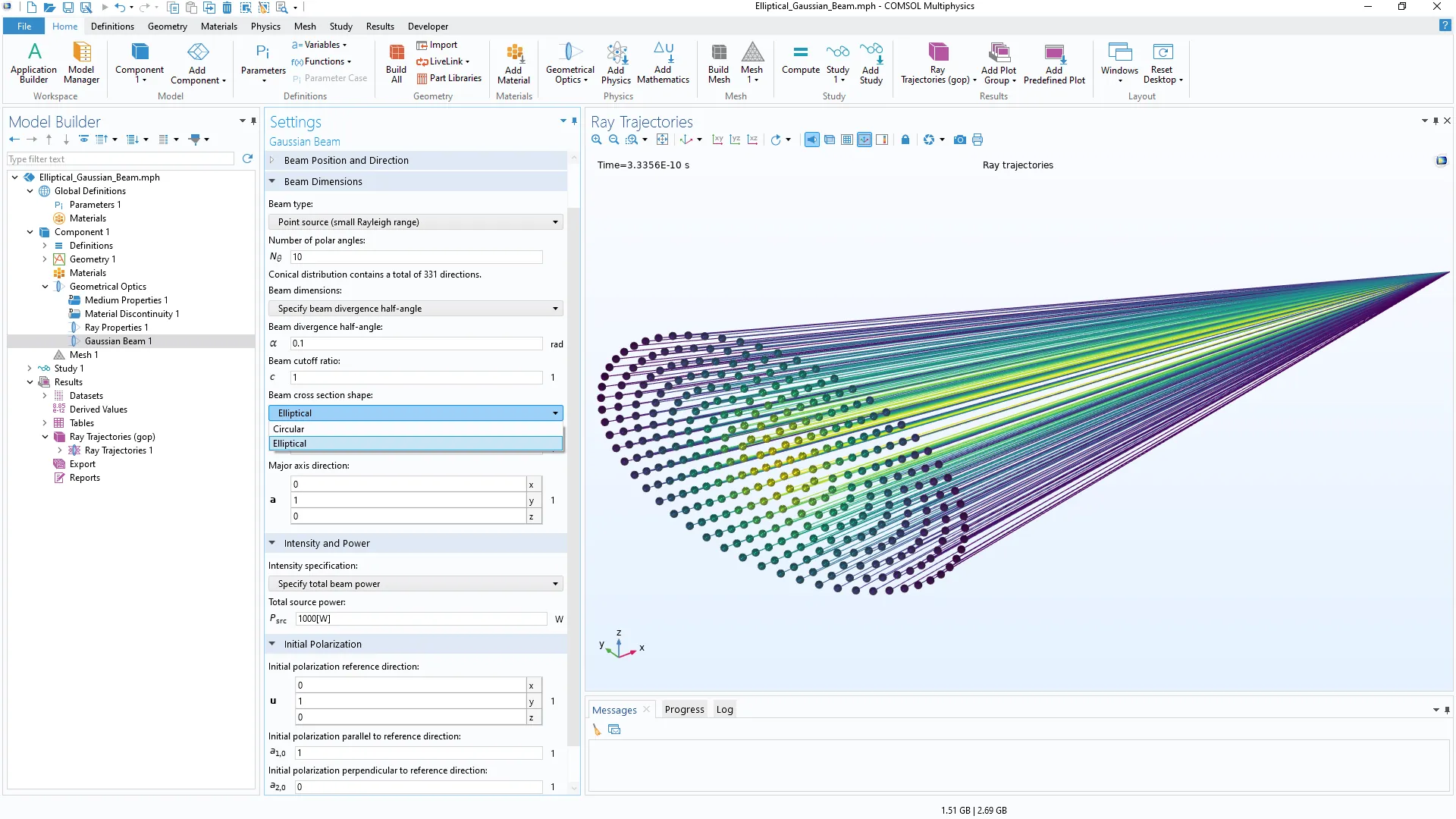Image resolution: width=1456 pixels, height=819 pixels.
Task: Expand the Study 1 tree node
Action: point(30,369)
